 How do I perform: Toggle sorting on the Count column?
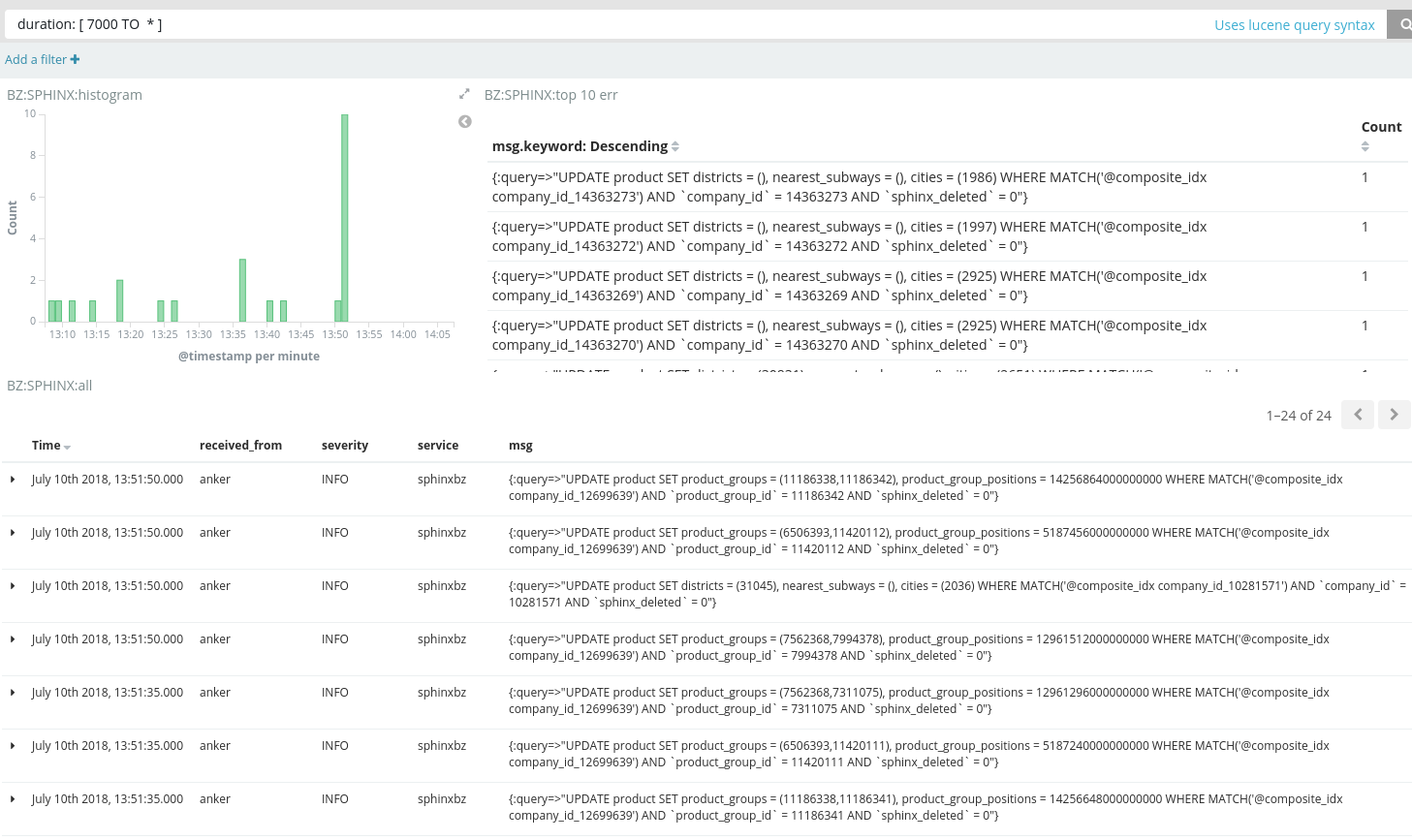pyautogui.click(x=1365, y=145)
